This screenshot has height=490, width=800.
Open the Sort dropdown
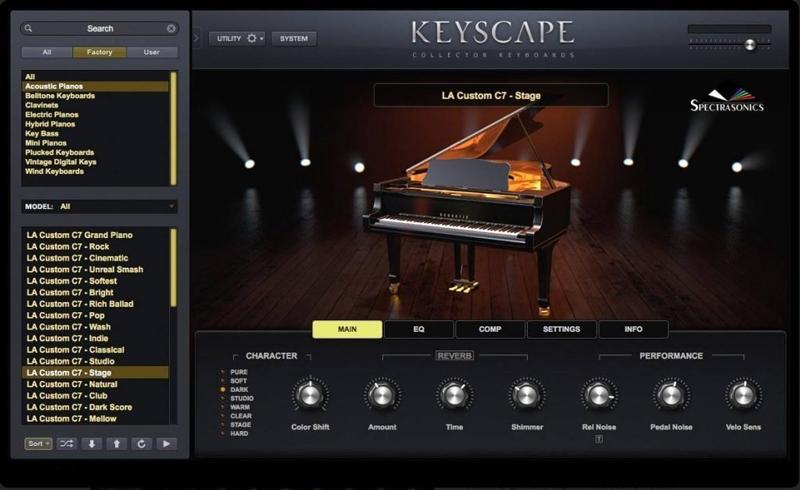pyautogui.click(x=38, y=444)
